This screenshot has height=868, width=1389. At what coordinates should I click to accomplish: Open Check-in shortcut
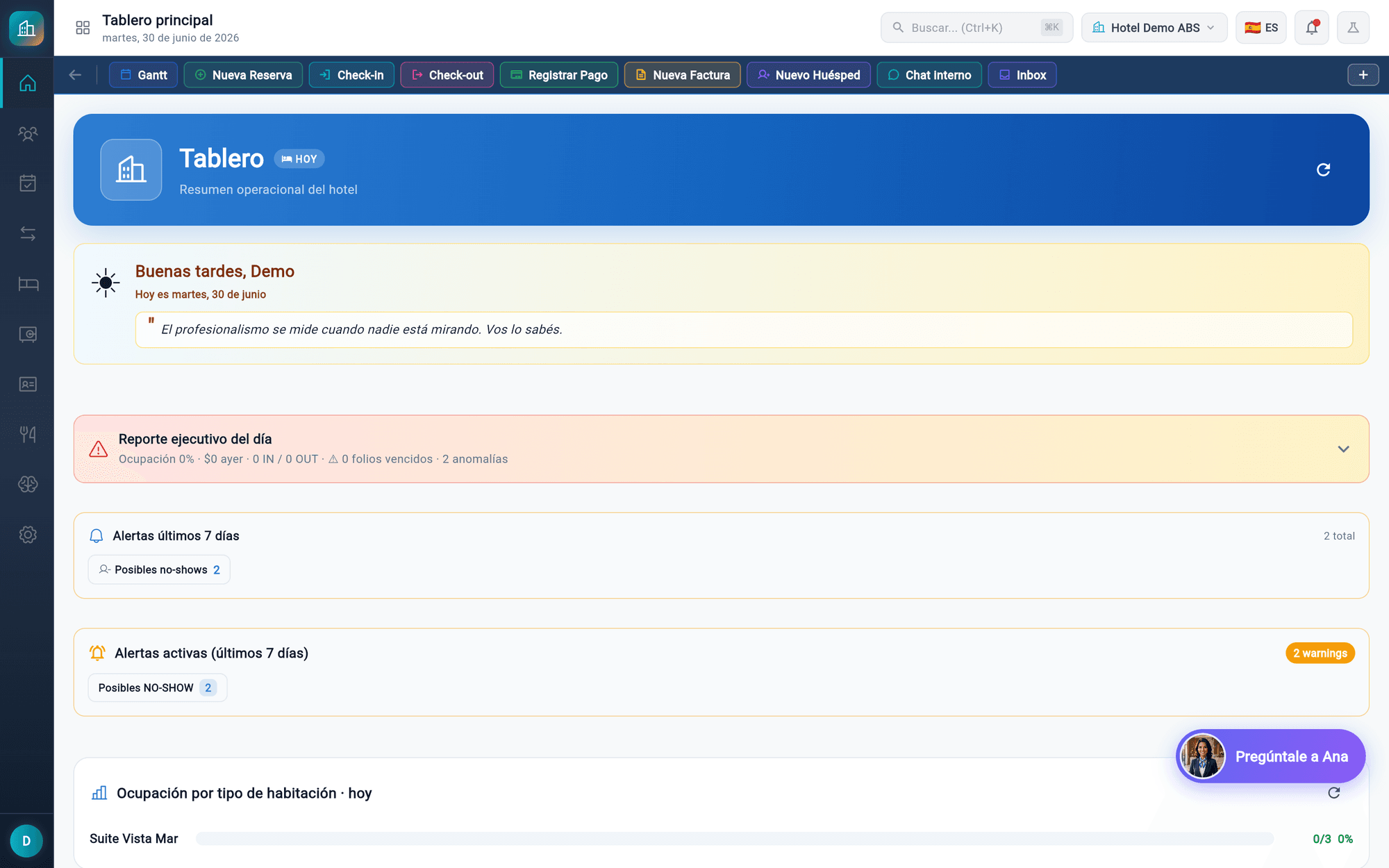351,75
